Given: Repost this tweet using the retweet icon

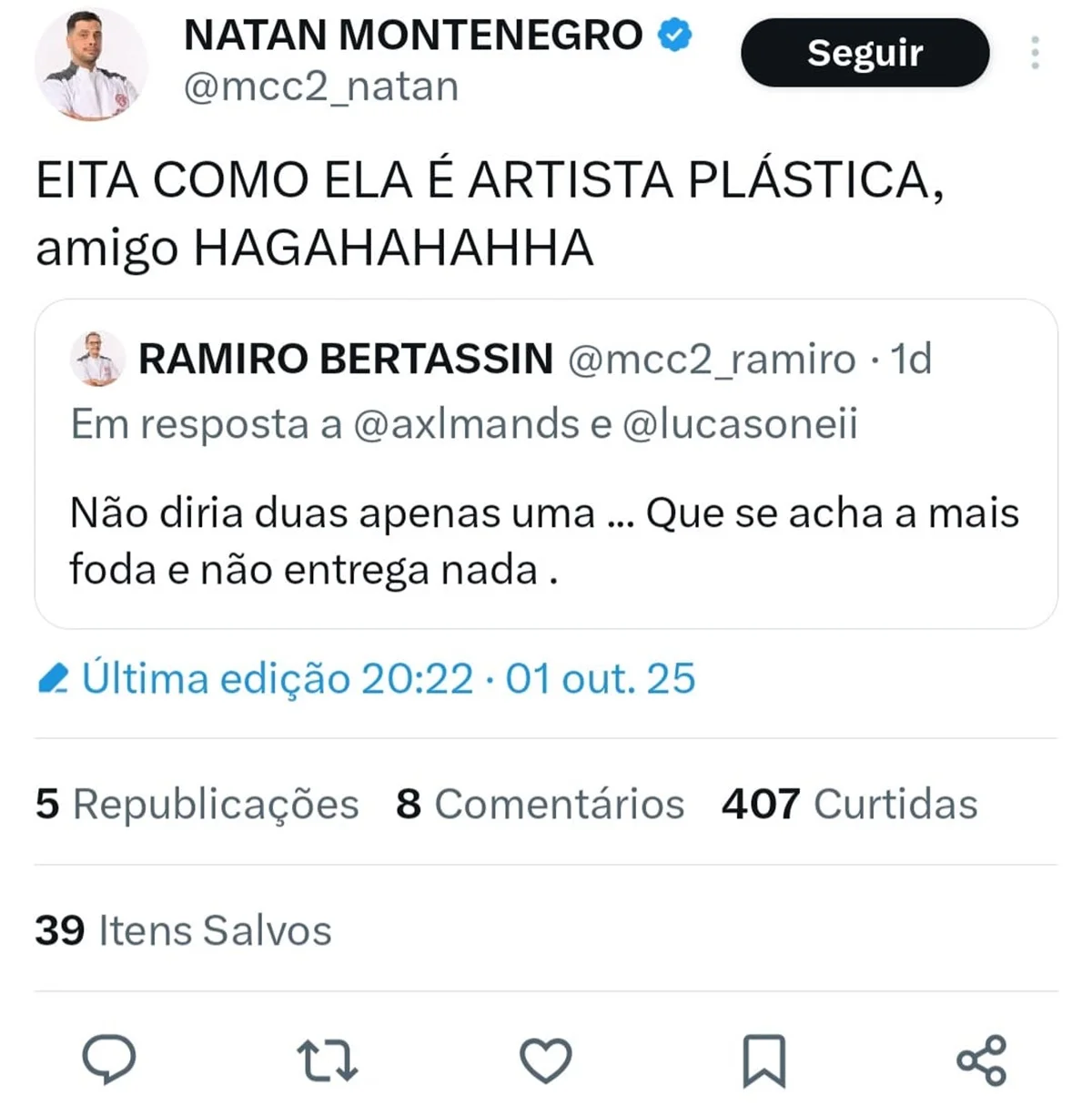Looking at the screenshot, I should pos(328,1060).
